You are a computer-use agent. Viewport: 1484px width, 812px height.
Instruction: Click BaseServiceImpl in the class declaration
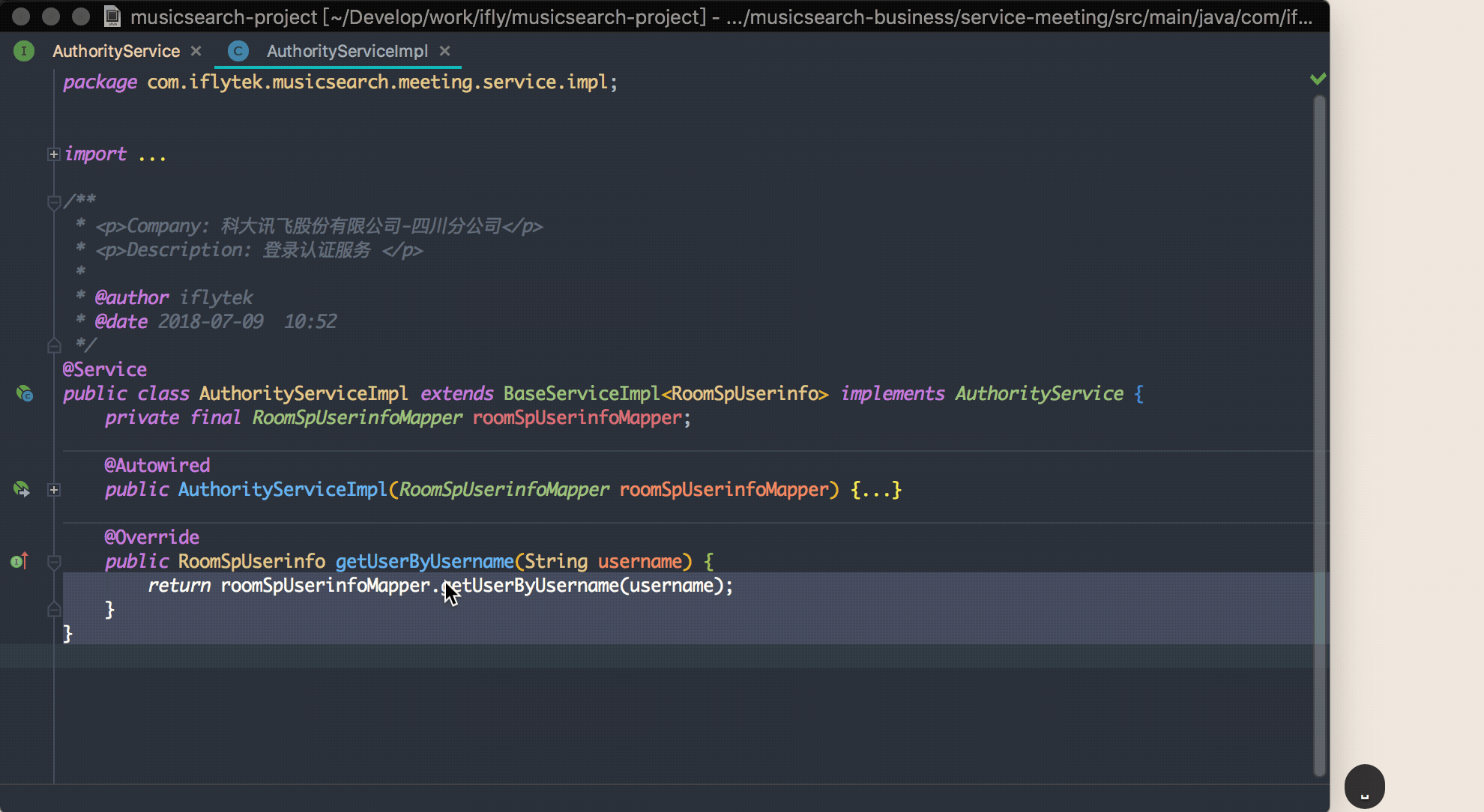[x=581, y=393]
